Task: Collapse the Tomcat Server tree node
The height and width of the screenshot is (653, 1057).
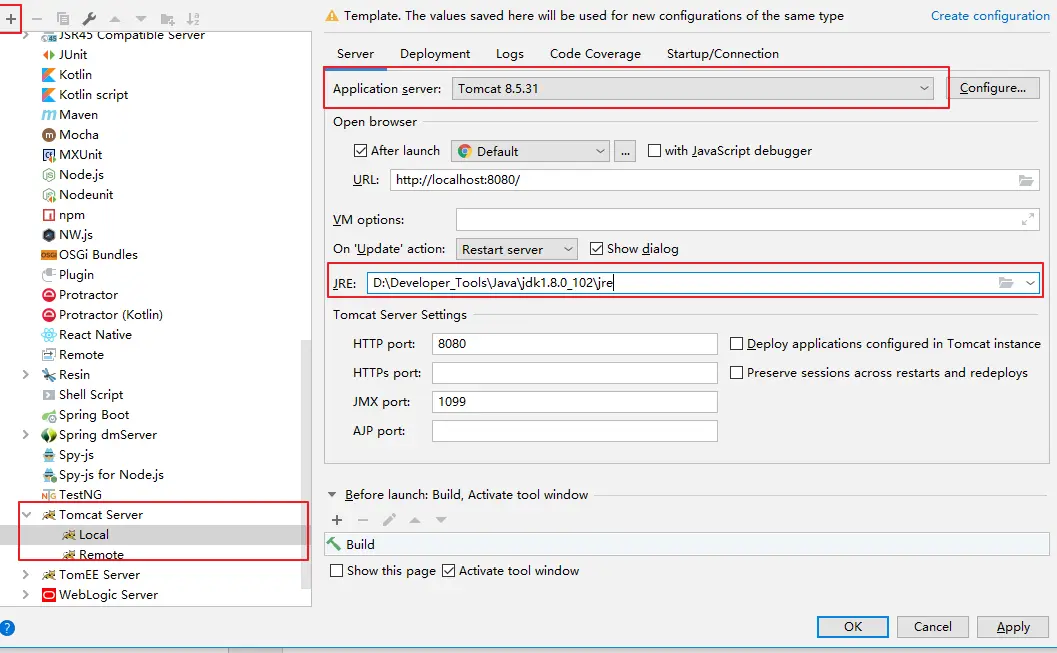Action: point(26,515)
